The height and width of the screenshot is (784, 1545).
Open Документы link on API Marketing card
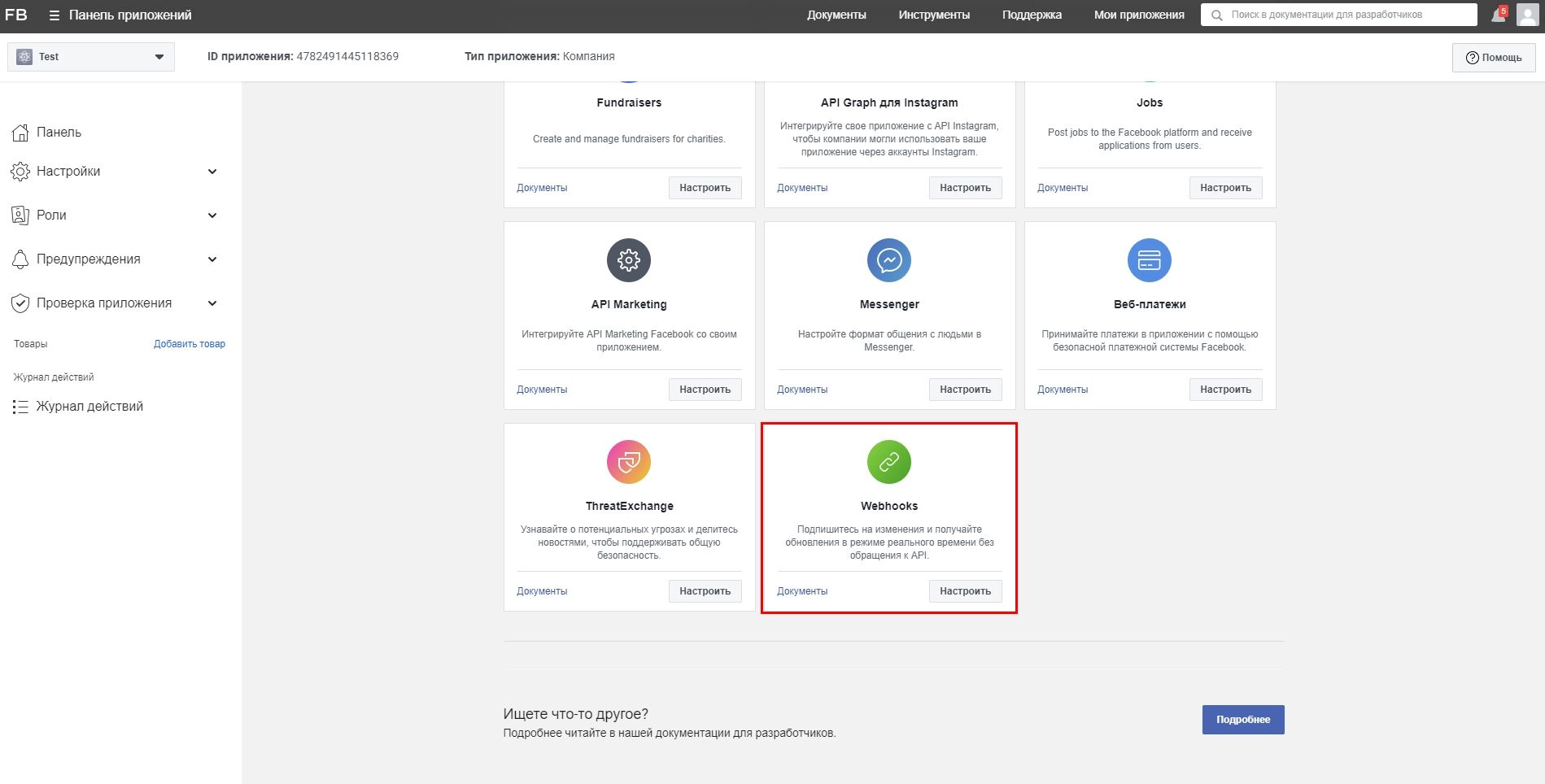click(x=542, y=390)
